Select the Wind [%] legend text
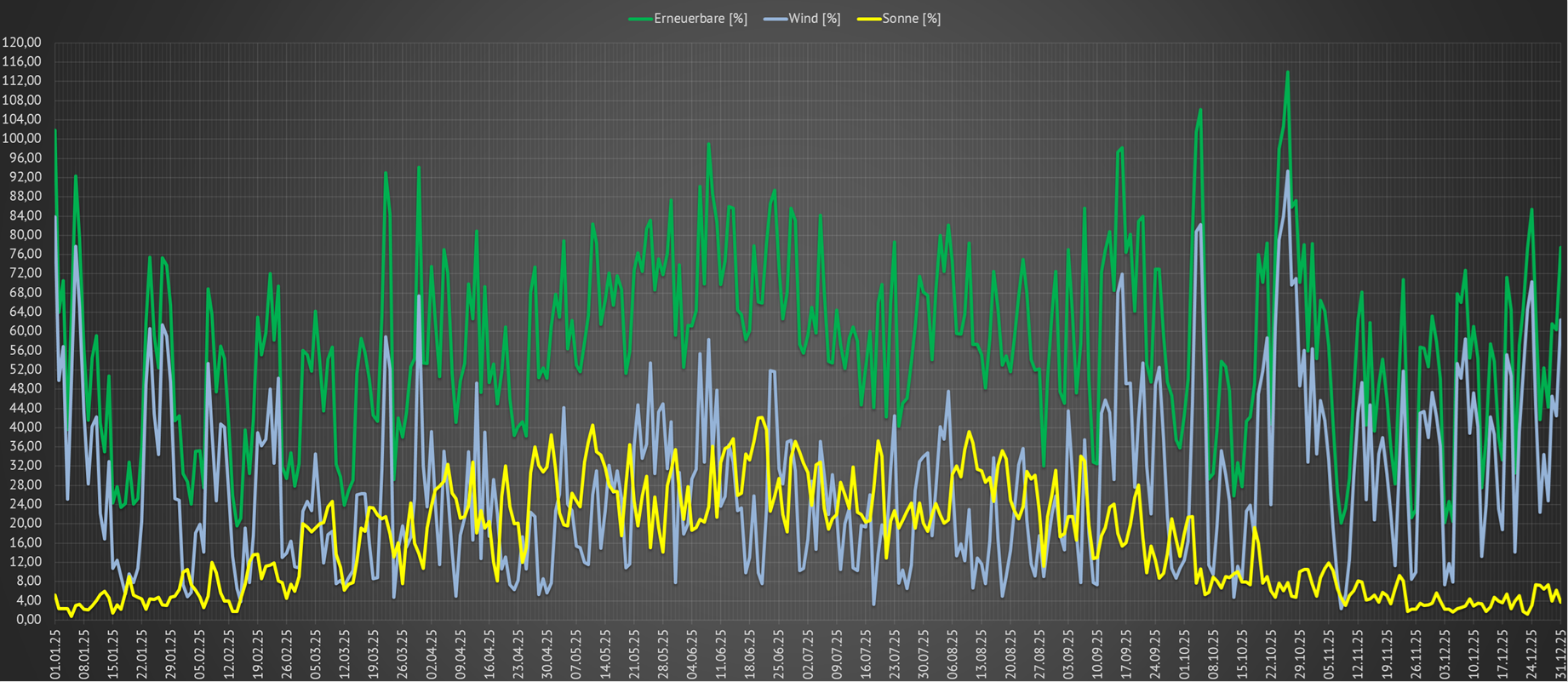 click(x=814, y=19)
